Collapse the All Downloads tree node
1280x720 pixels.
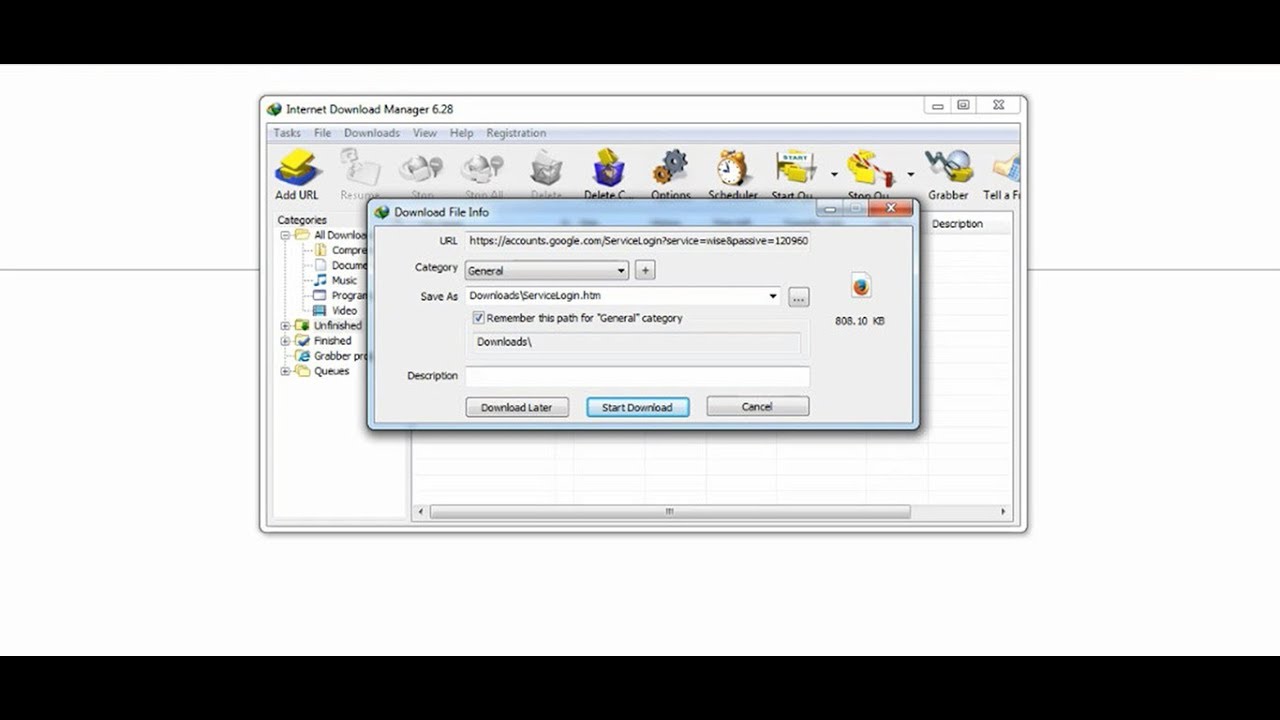tap(285, 235)
